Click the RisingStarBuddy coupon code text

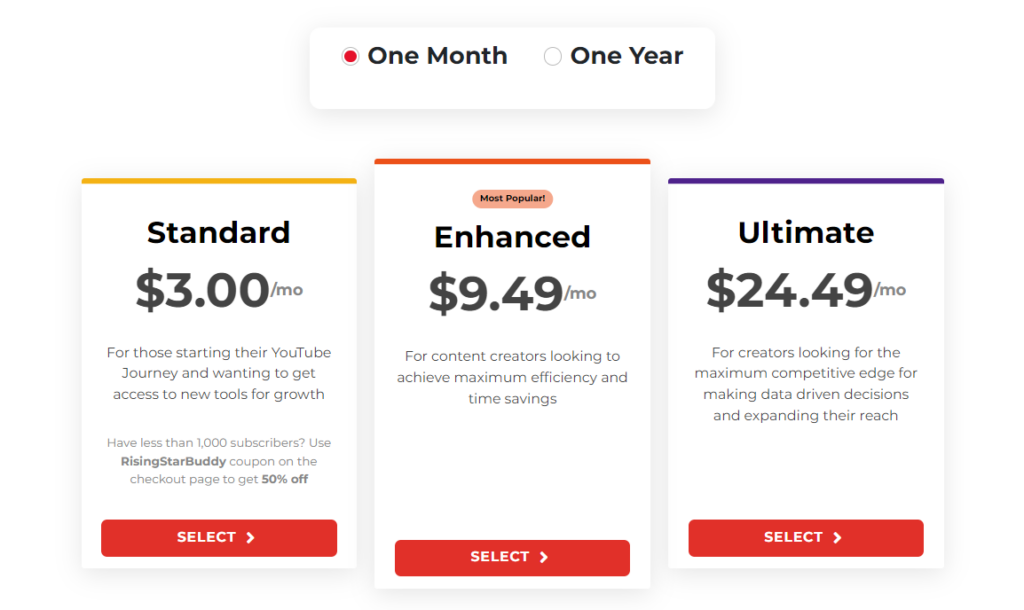point(173,461)
